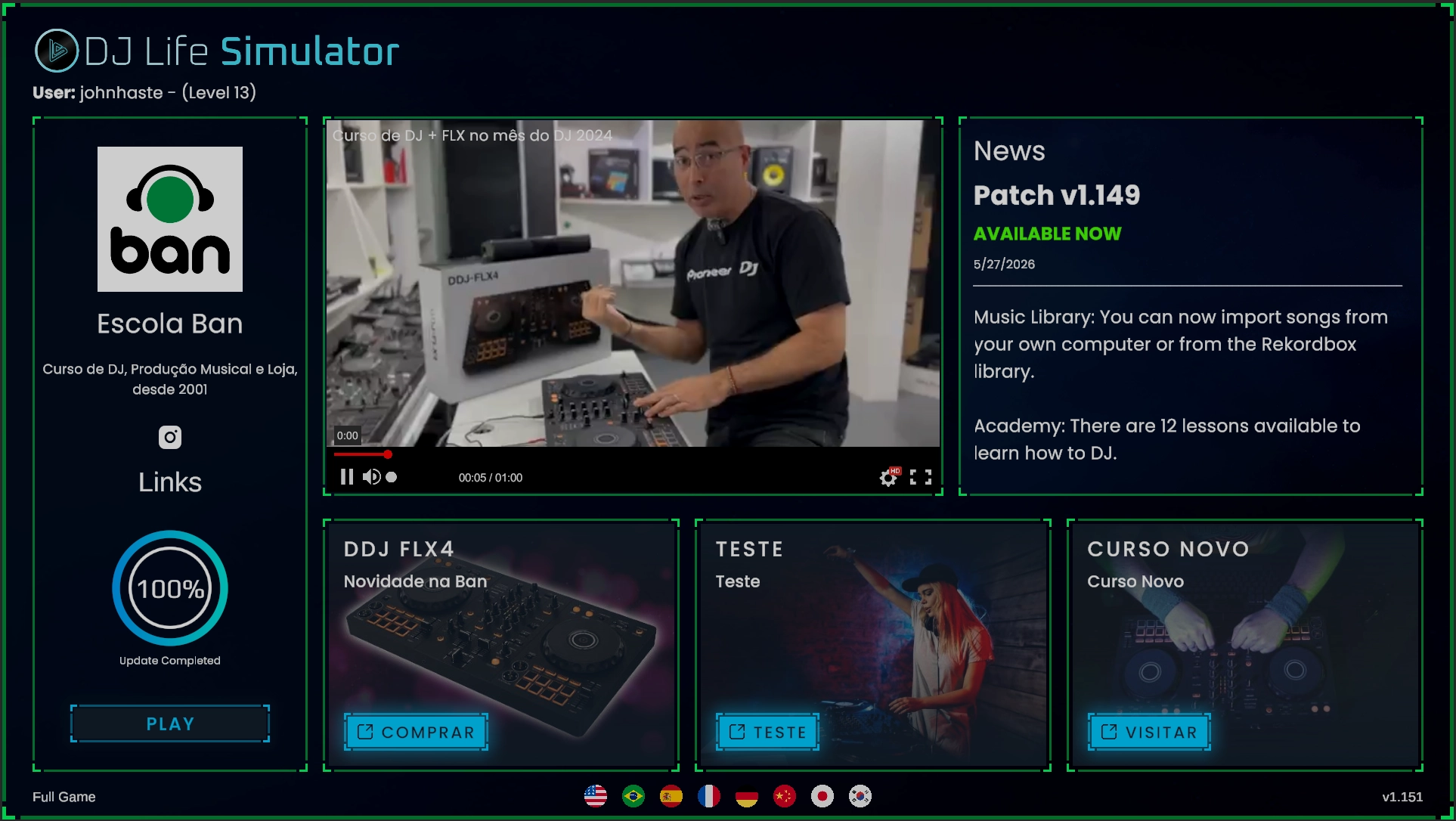Select Chinese with the China flag
Viewport: 1456px width, 821px height.
click(785, 796)
